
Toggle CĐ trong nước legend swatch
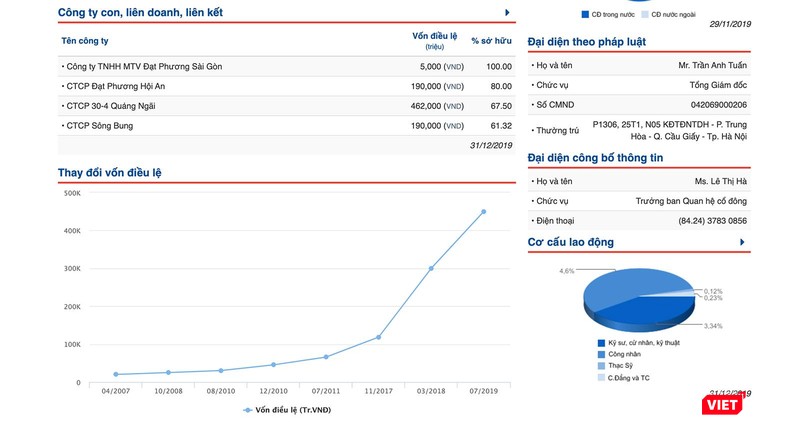click(585, 15)
